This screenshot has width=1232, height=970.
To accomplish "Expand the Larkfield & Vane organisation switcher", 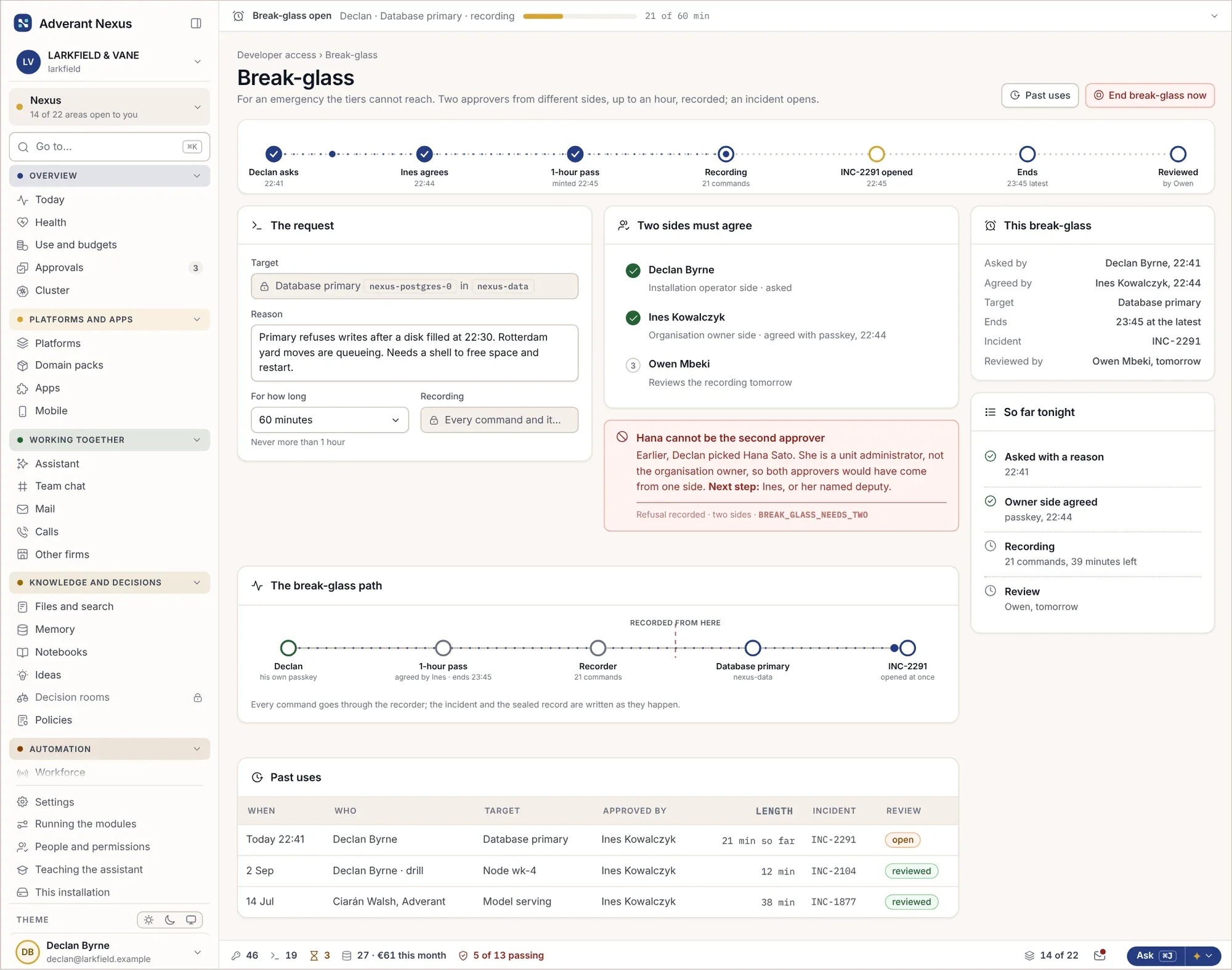I will pyautogui.click(x=197, y=62).
